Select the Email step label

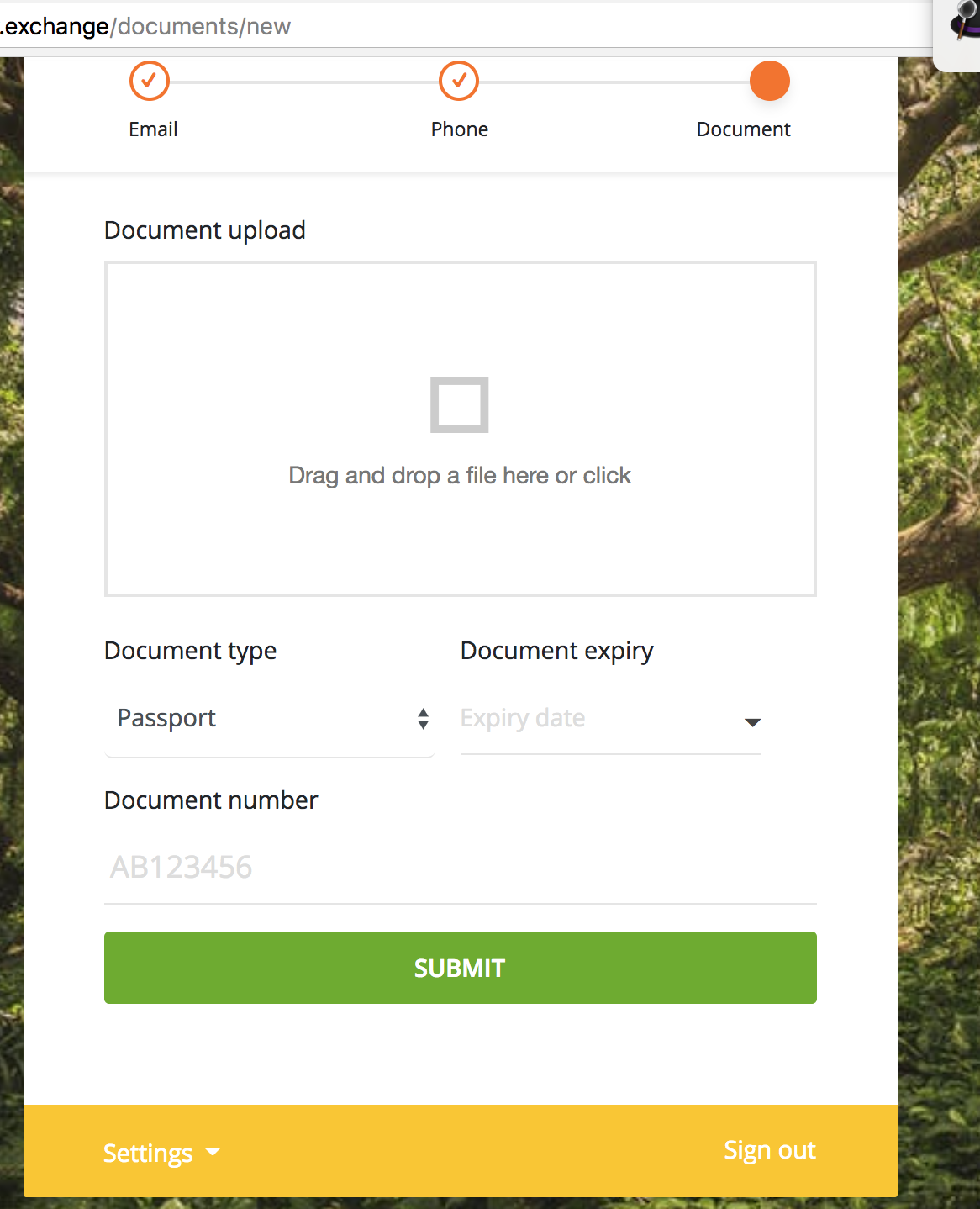tap(152, 129)
